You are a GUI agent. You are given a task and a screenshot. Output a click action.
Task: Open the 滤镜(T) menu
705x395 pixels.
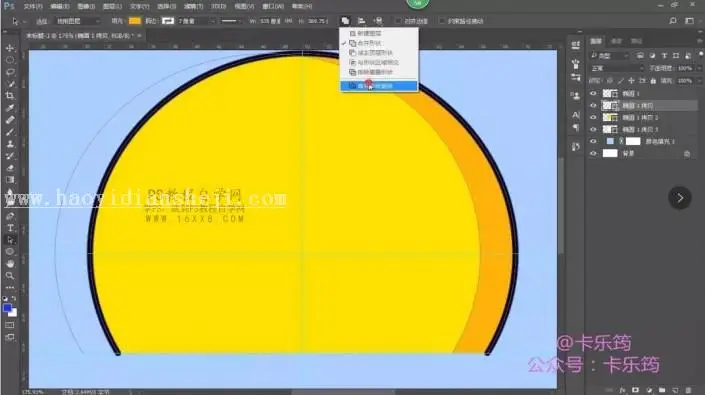pyautogui.click(x=193, y=6)
